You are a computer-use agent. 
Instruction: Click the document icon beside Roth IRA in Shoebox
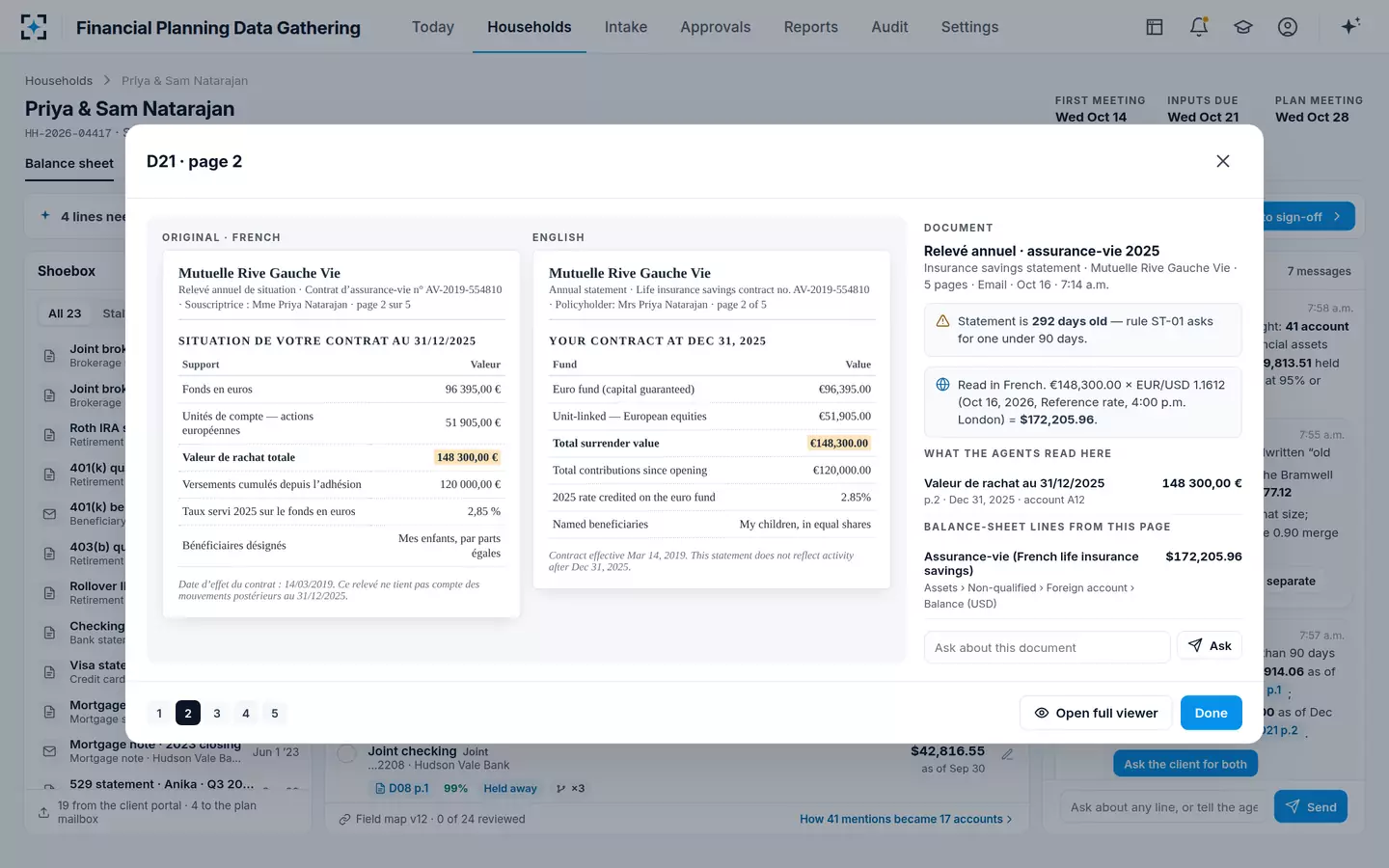(49, 435)
